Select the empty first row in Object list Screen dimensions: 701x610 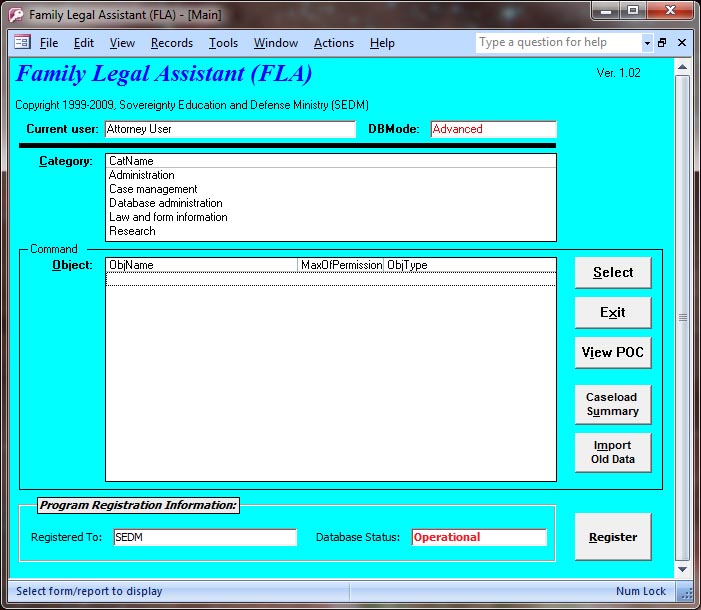click(331, 279)
